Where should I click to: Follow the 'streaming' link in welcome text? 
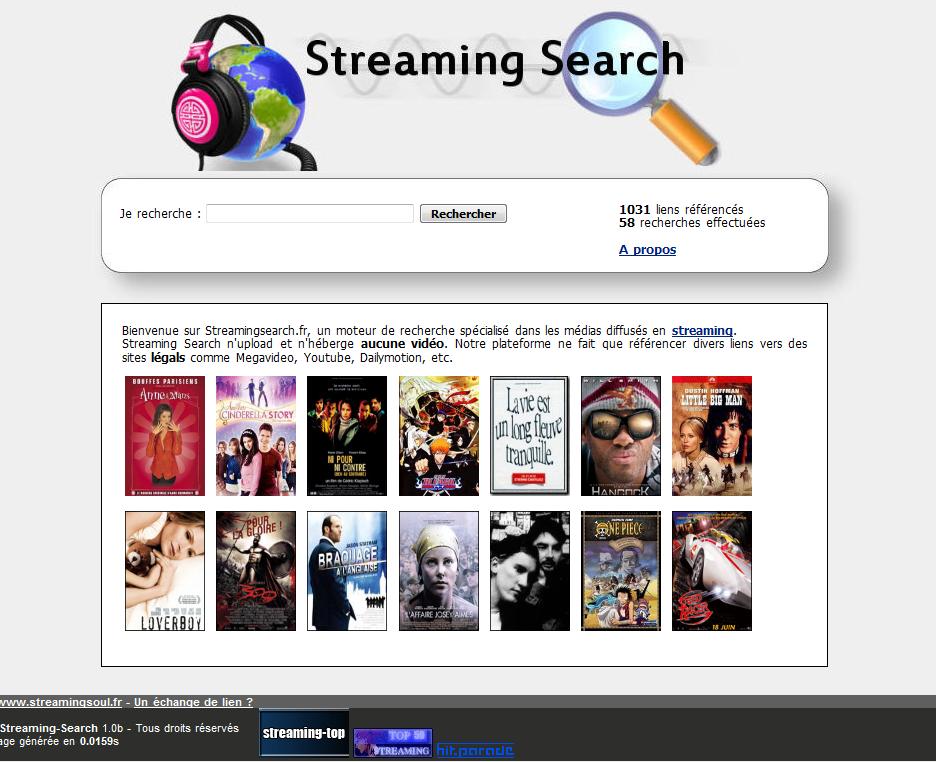[x=702, y=331]
